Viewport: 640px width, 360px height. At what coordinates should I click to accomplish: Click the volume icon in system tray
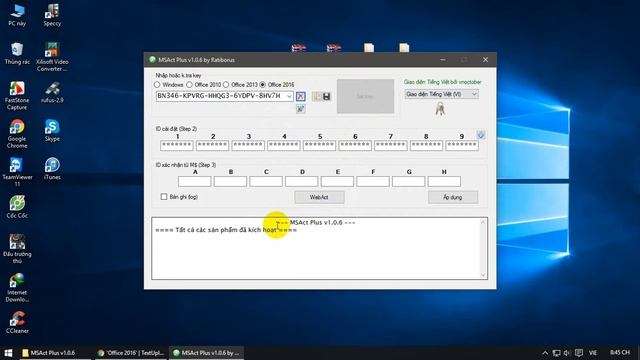point(567,353)
